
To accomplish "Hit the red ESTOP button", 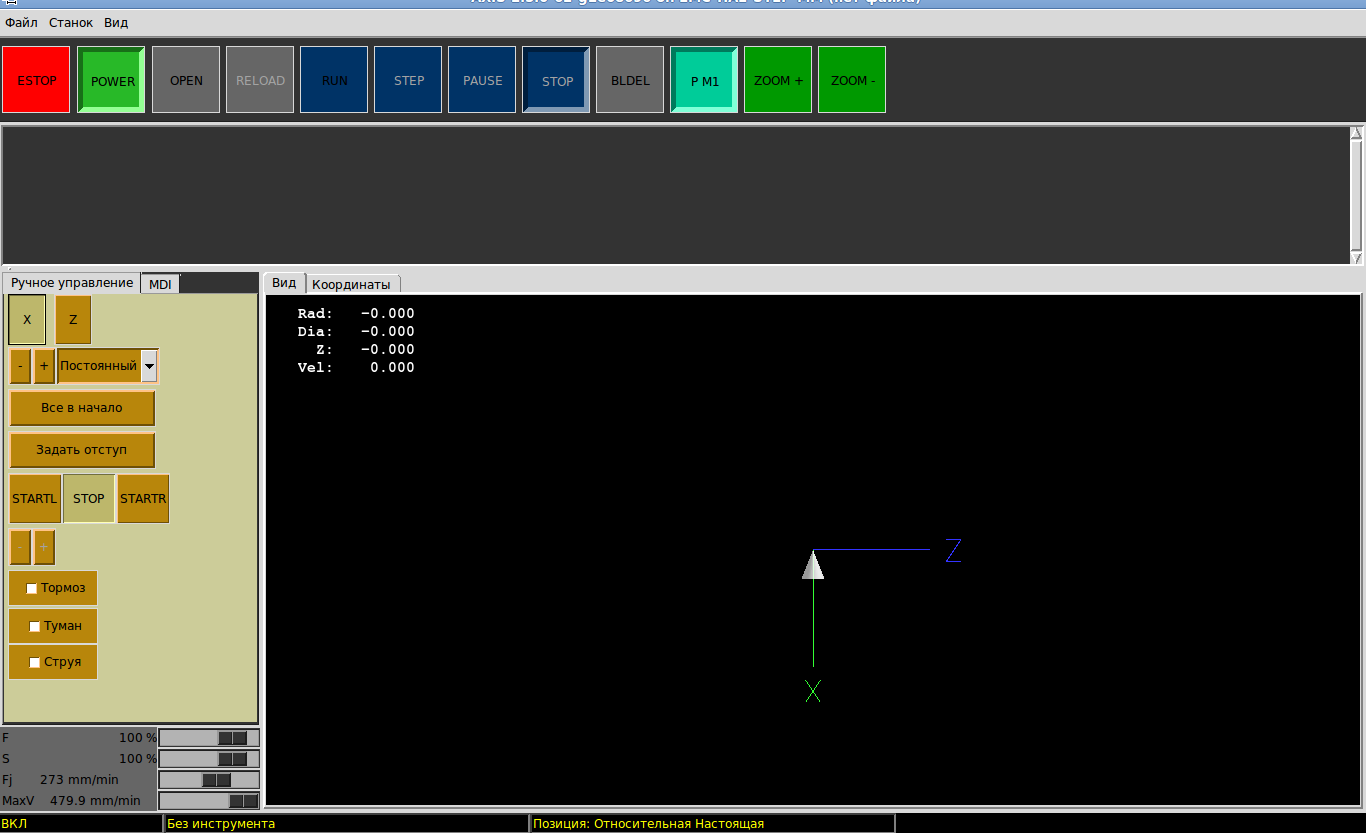I will tap(37, 80).
